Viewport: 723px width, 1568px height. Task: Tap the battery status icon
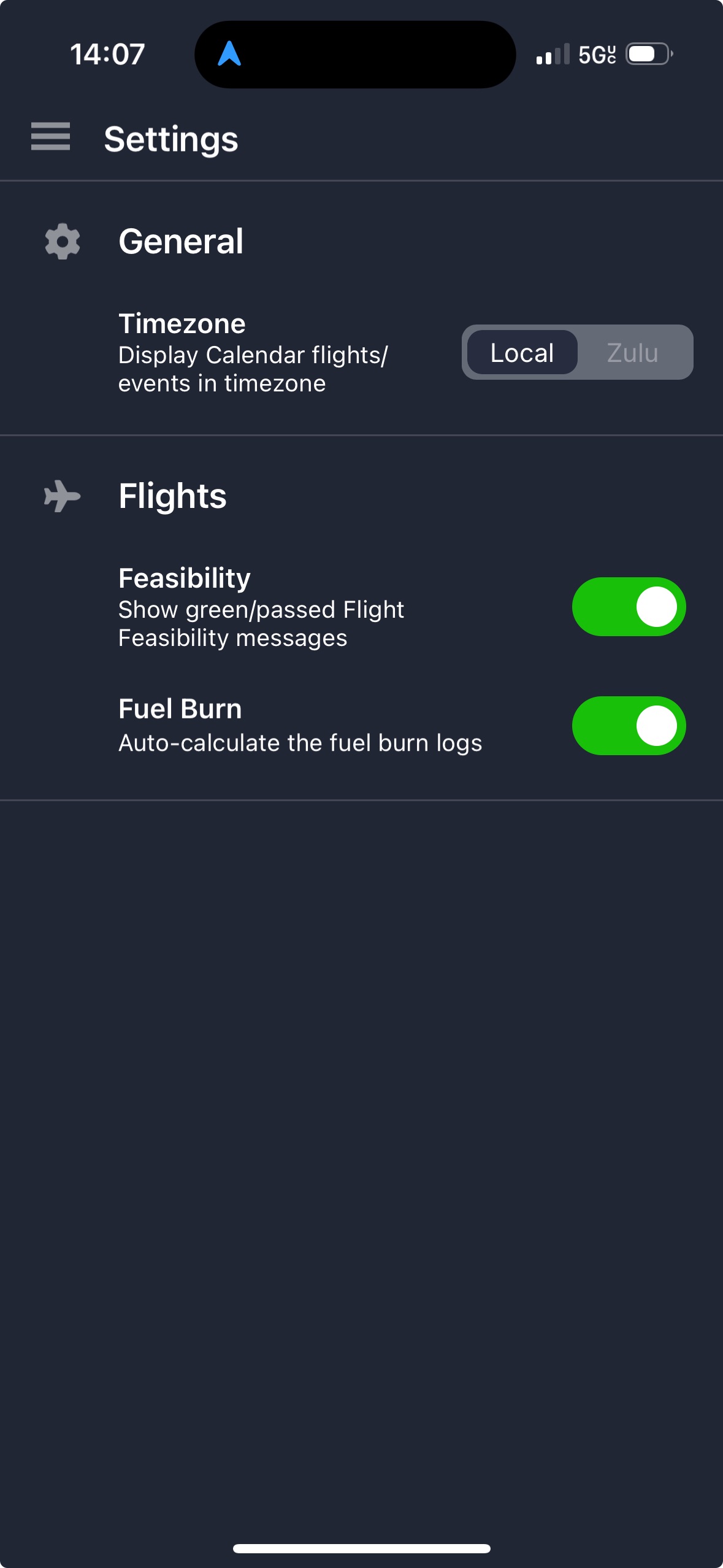649,55
